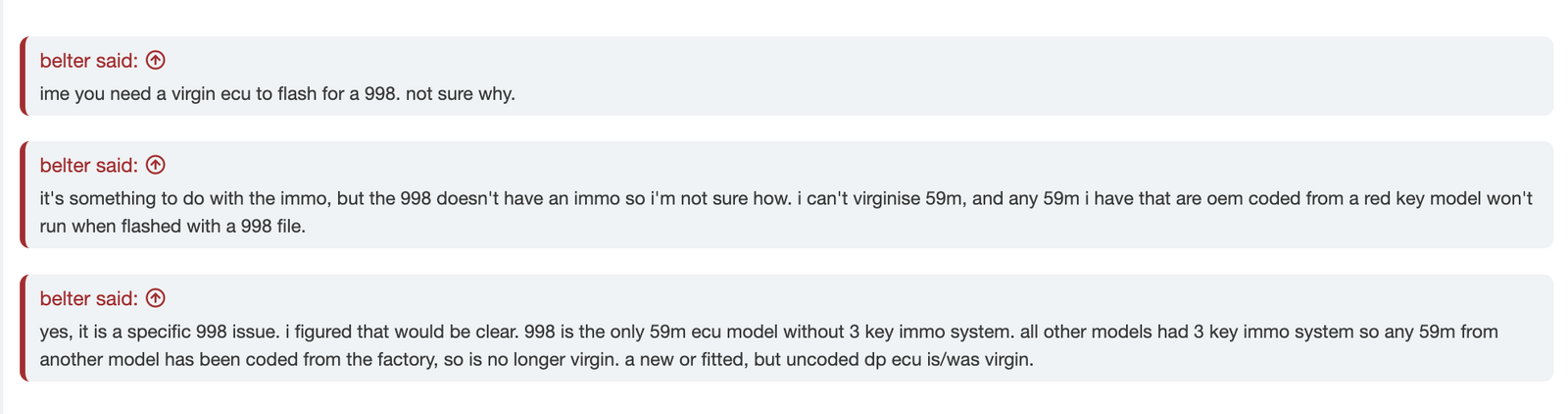Screen dimensions: 1568x414
Task: Click the red left bar of the second quote
Action: [24, 194]
